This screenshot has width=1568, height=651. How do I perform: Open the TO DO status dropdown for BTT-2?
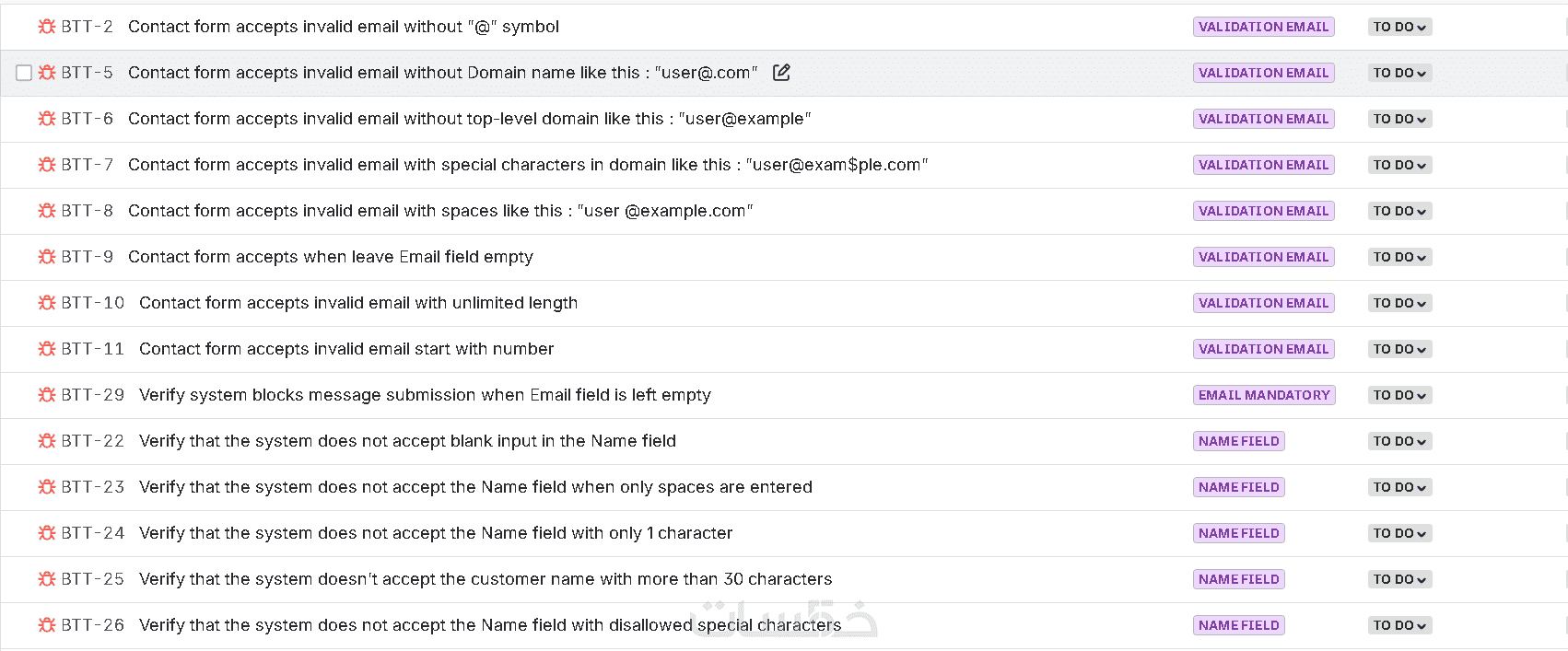click(1399, 27)
